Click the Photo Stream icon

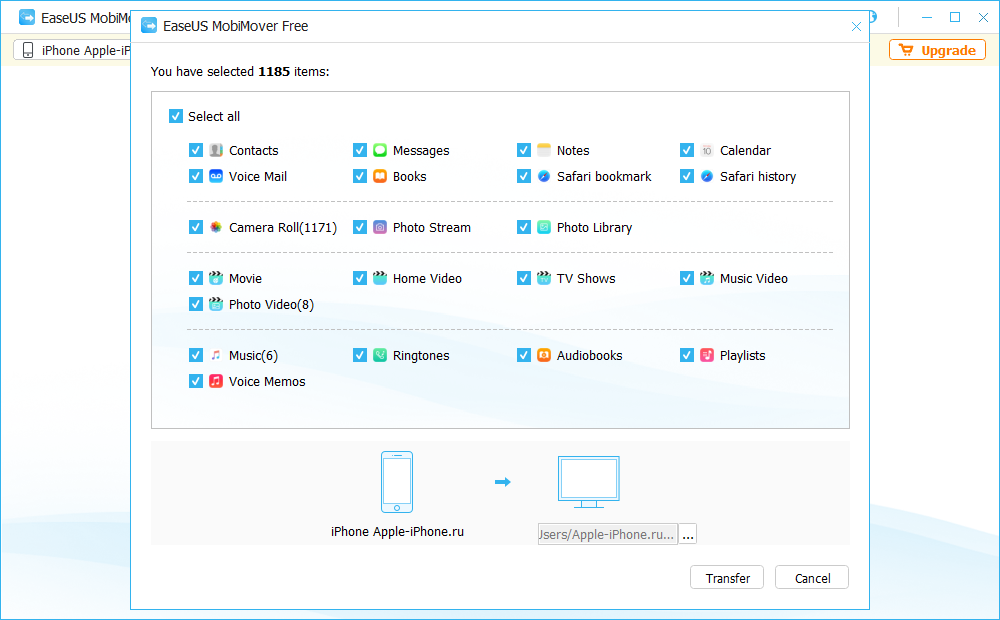tap(380, 227)
